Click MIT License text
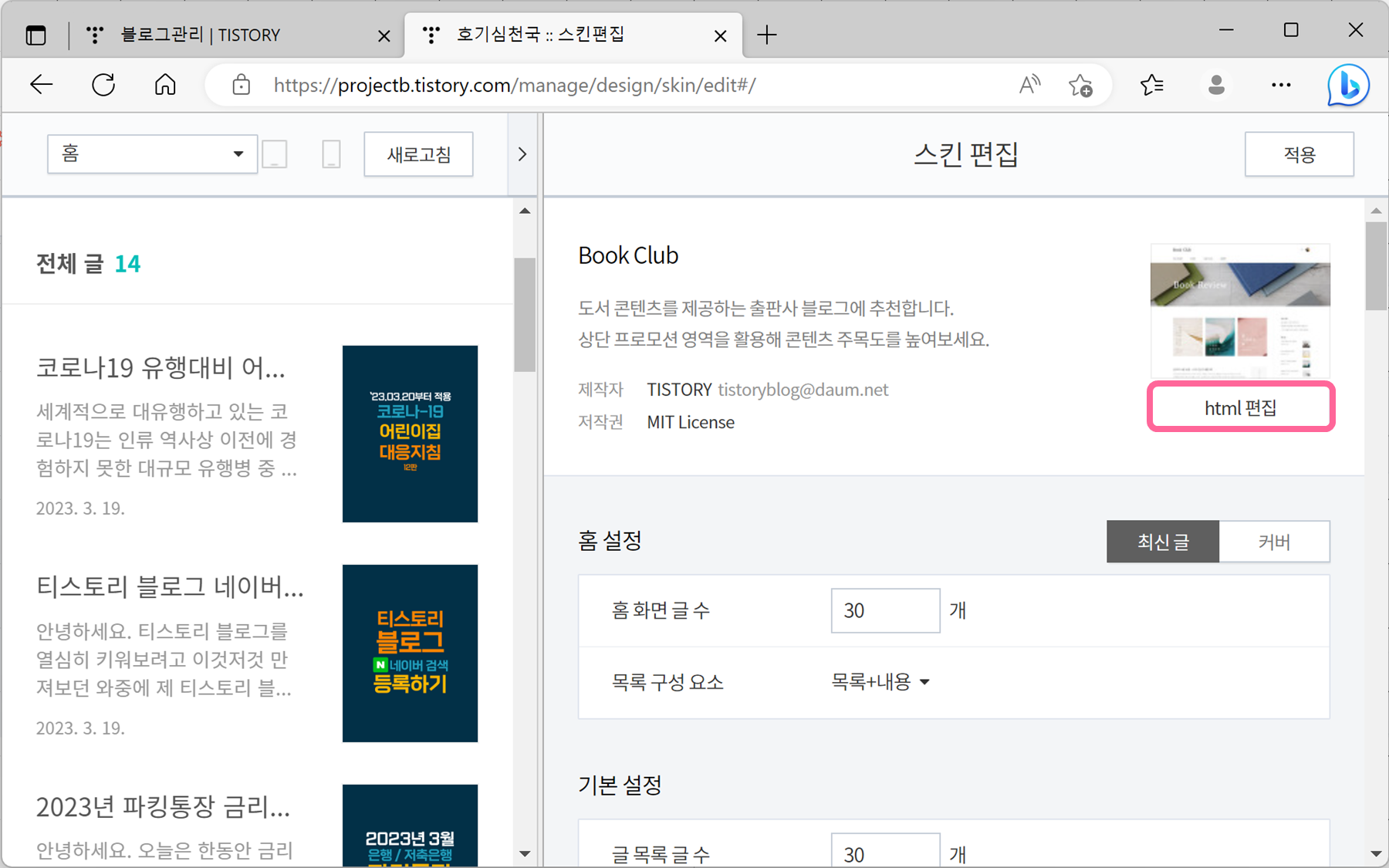Screen dimensions: 1389x868 [691, 423]
